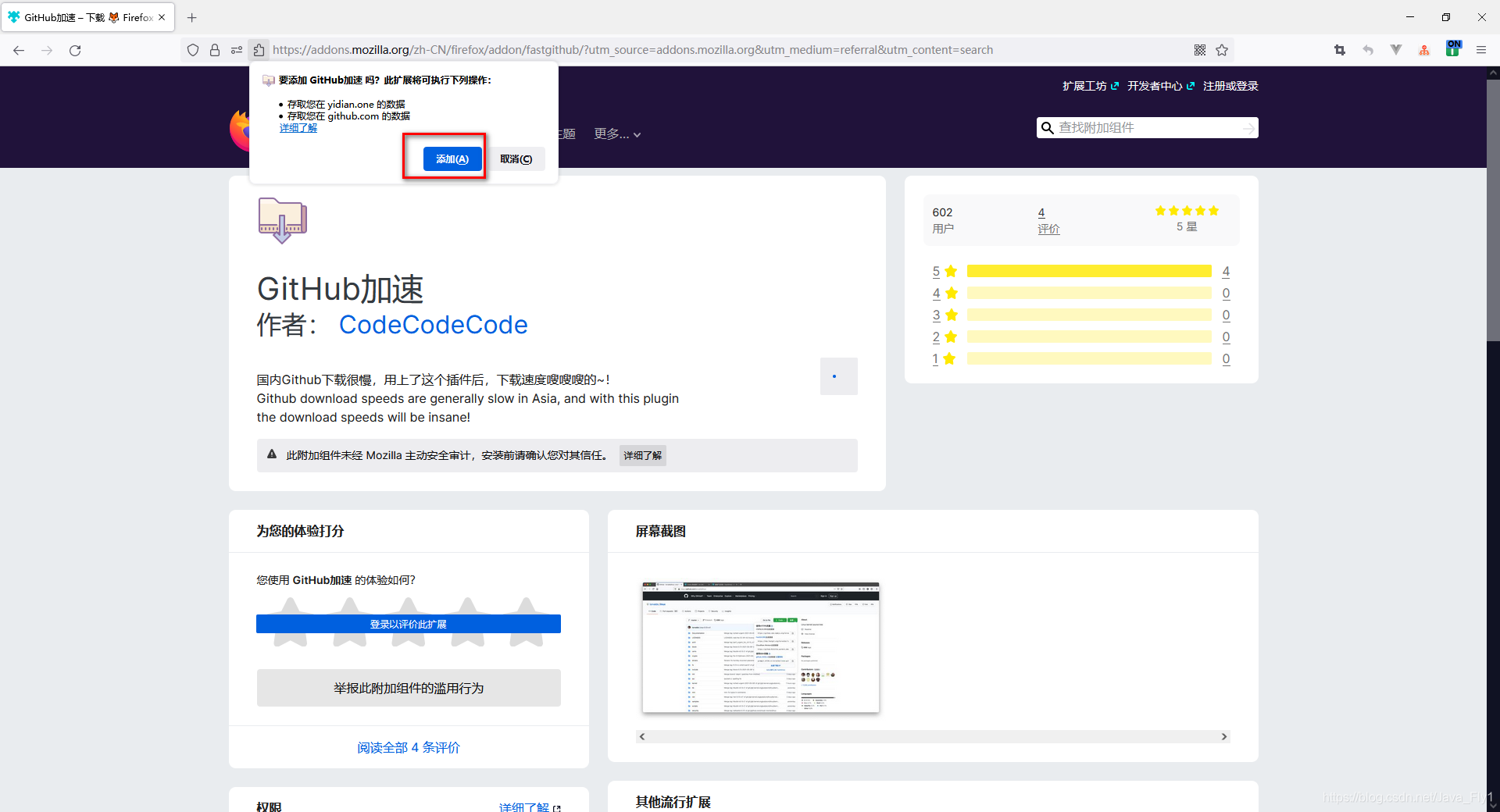
Task: Select the GitHub加速 browser tab
Action: coord(87,17)
